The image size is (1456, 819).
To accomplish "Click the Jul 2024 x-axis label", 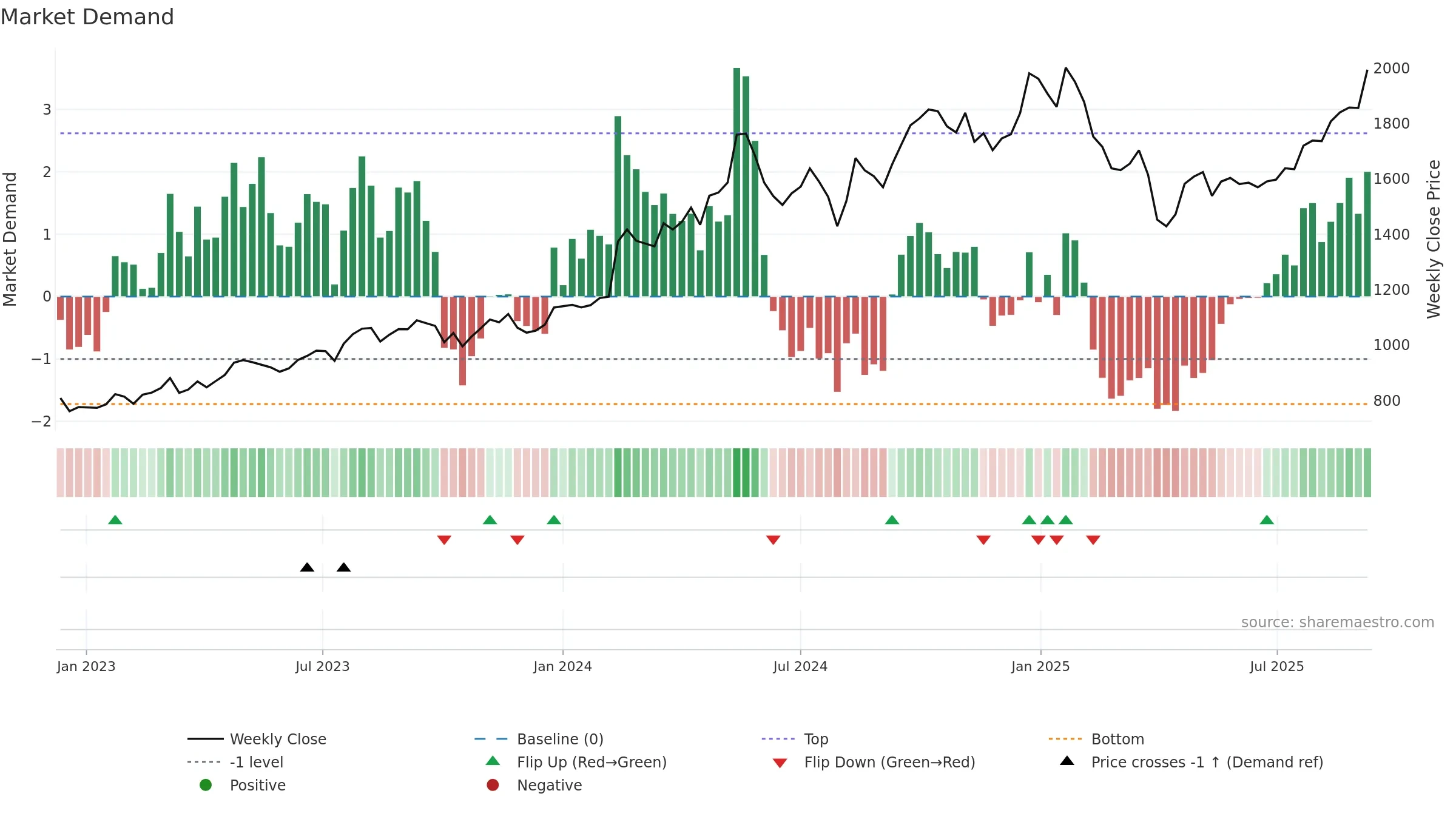I will click(x=800, y=666).
